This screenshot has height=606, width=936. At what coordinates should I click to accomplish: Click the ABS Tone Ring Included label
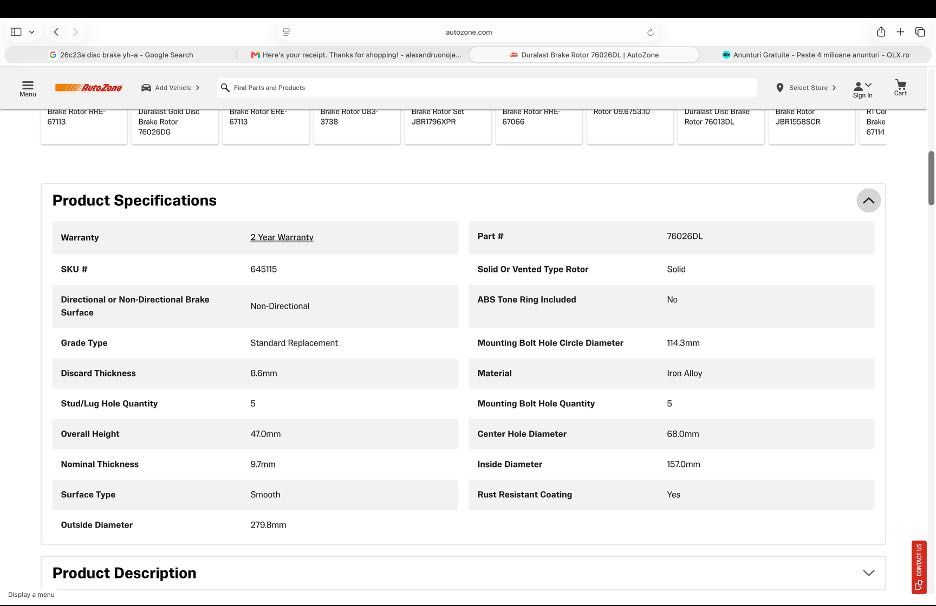pos(526,300)
